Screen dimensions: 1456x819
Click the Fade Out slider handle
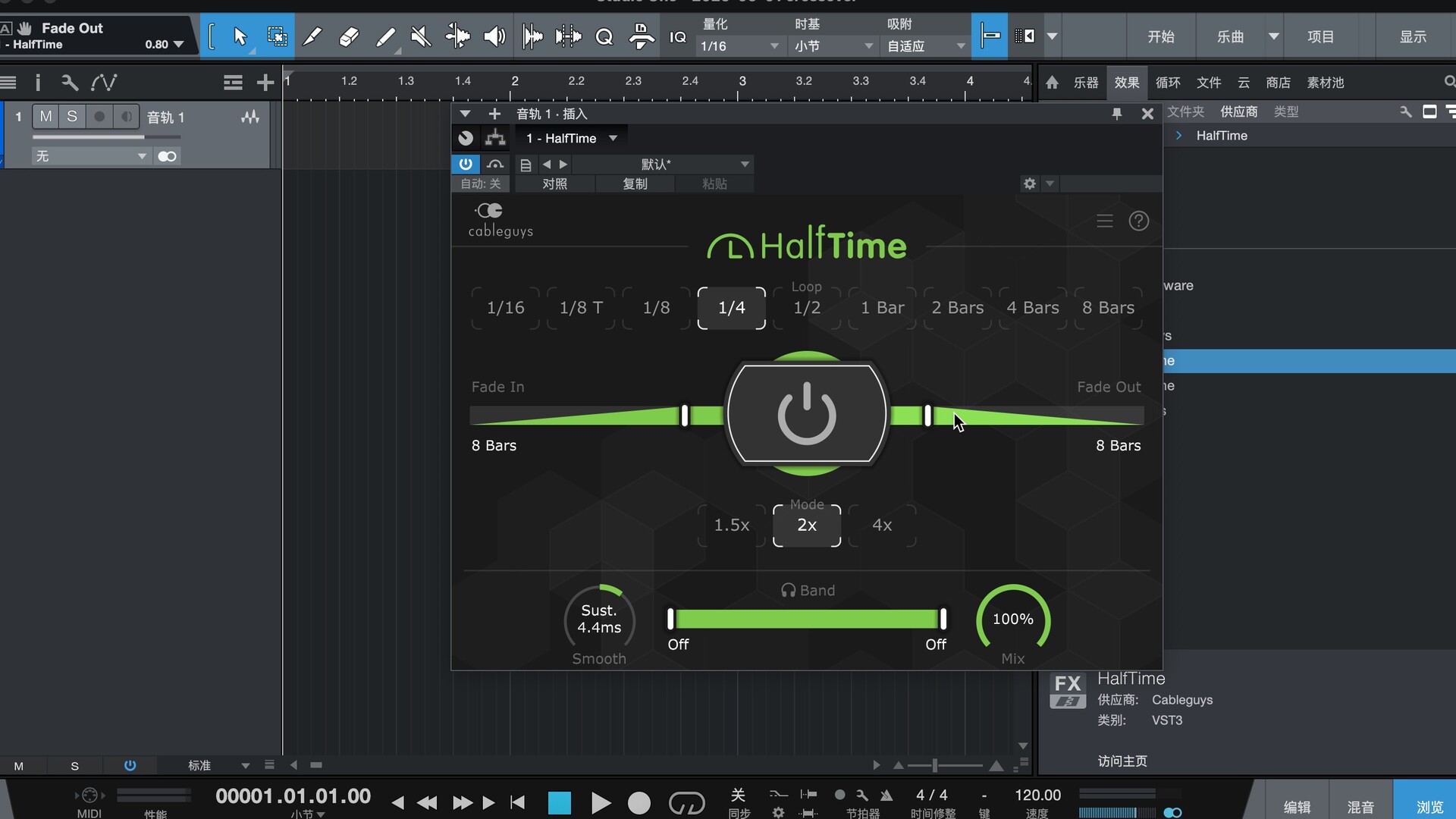pyautogui.click(x=927, y=415)
